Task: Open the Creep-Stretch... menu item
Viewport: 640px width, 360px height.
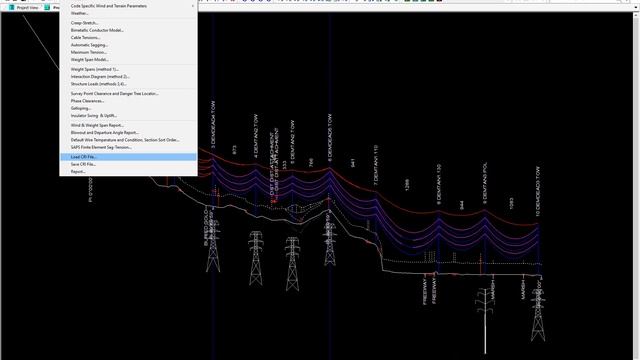Action: coord(129,23)
